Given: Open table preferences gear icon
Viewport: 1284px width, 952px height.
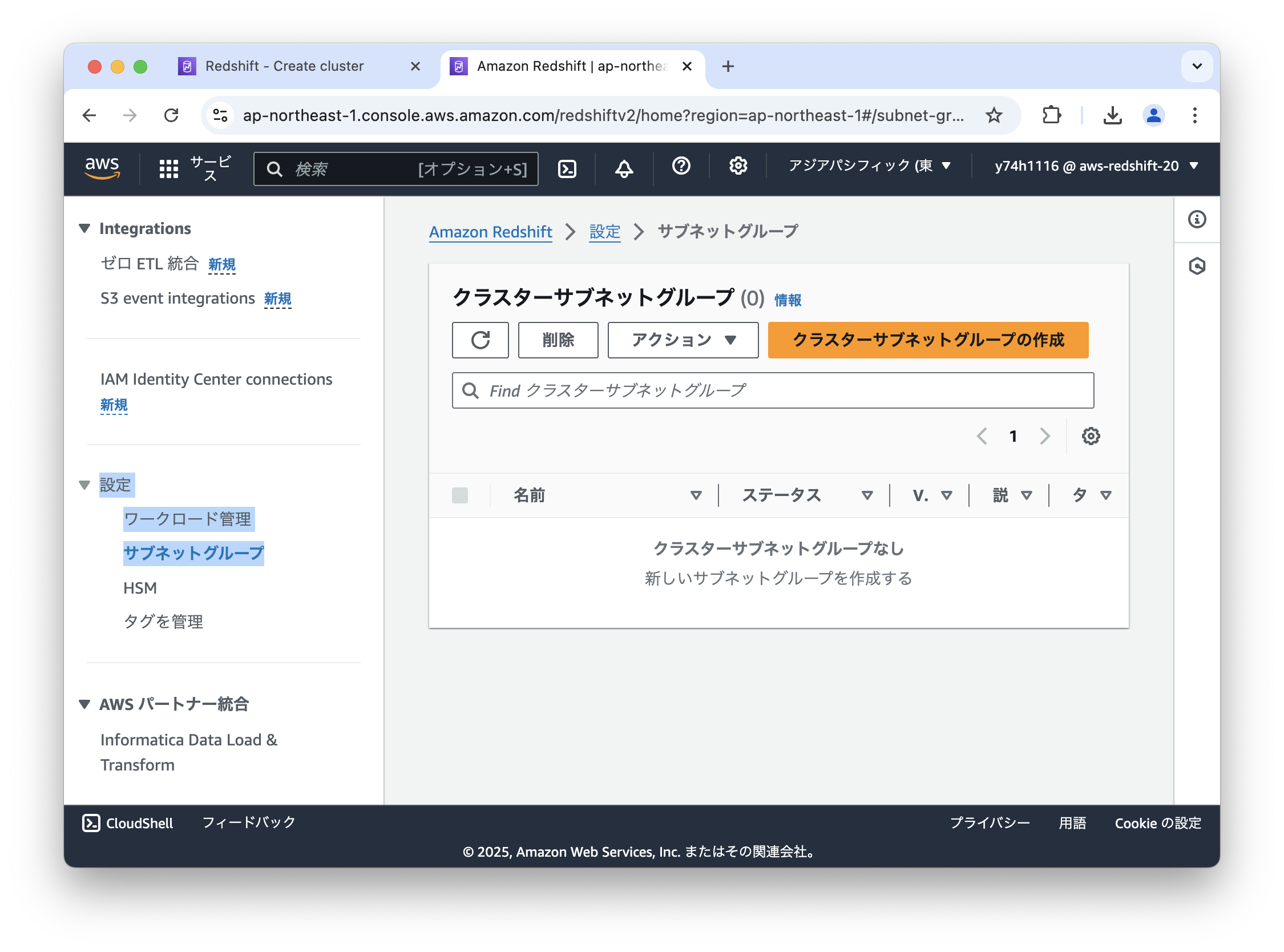Looking at the screenshot, I should coord(1091,436).
